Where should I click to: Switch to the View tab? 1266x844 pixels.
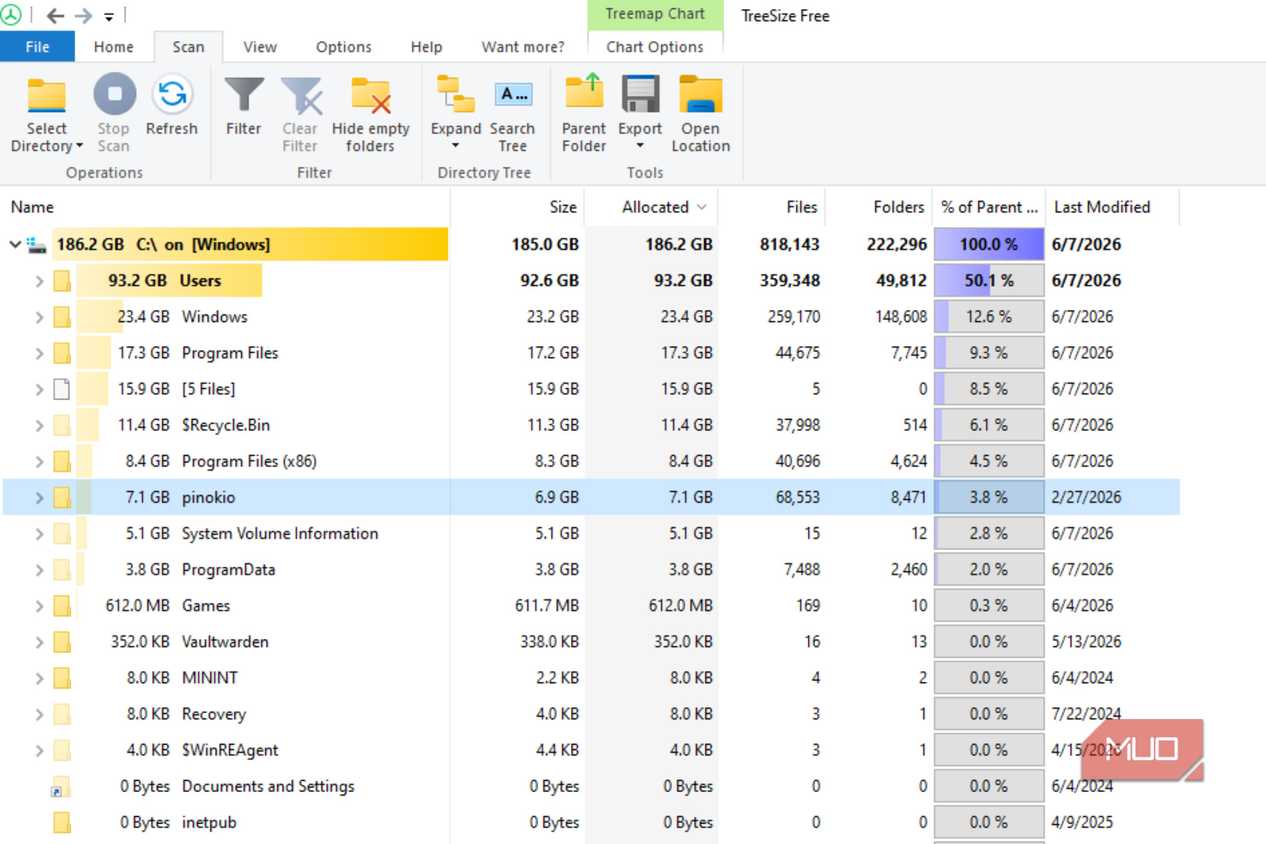tap(260, 47)
